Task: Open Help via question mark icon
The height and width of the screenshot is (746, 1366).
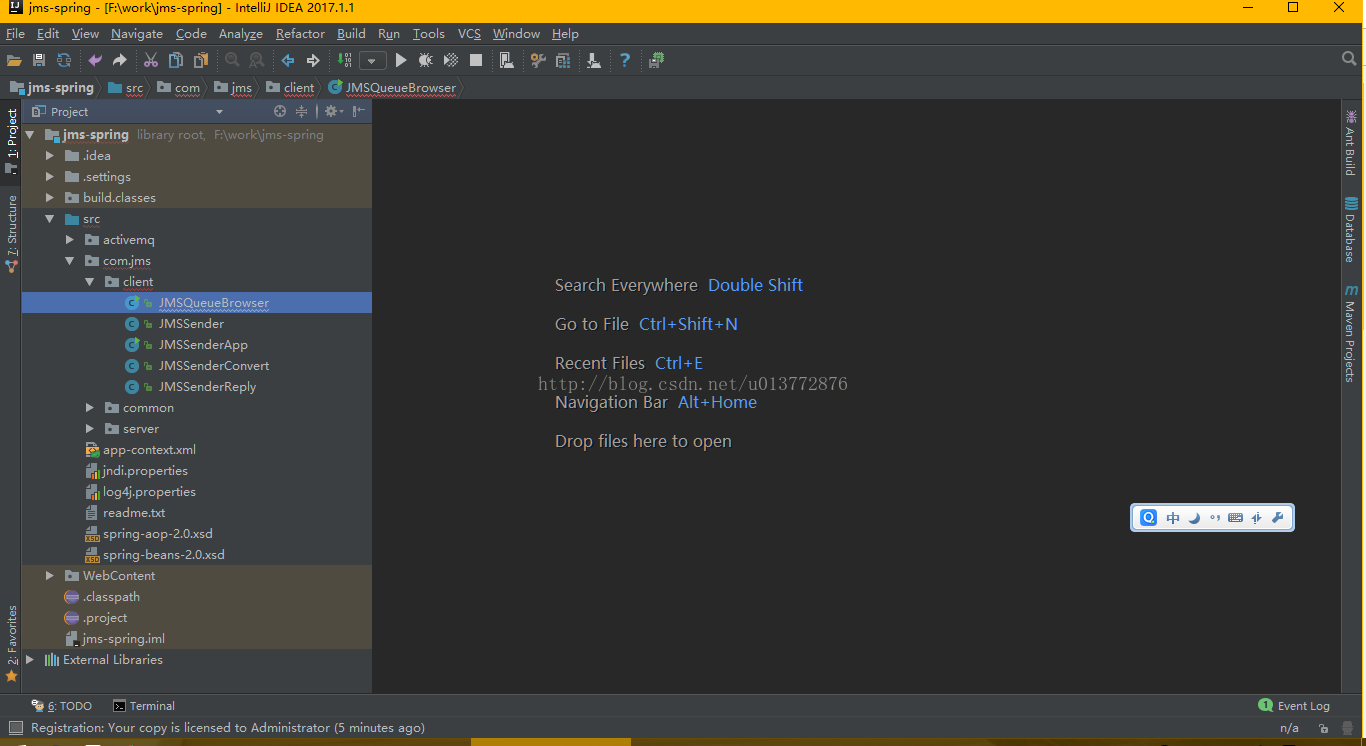Action: pos(625,60)
